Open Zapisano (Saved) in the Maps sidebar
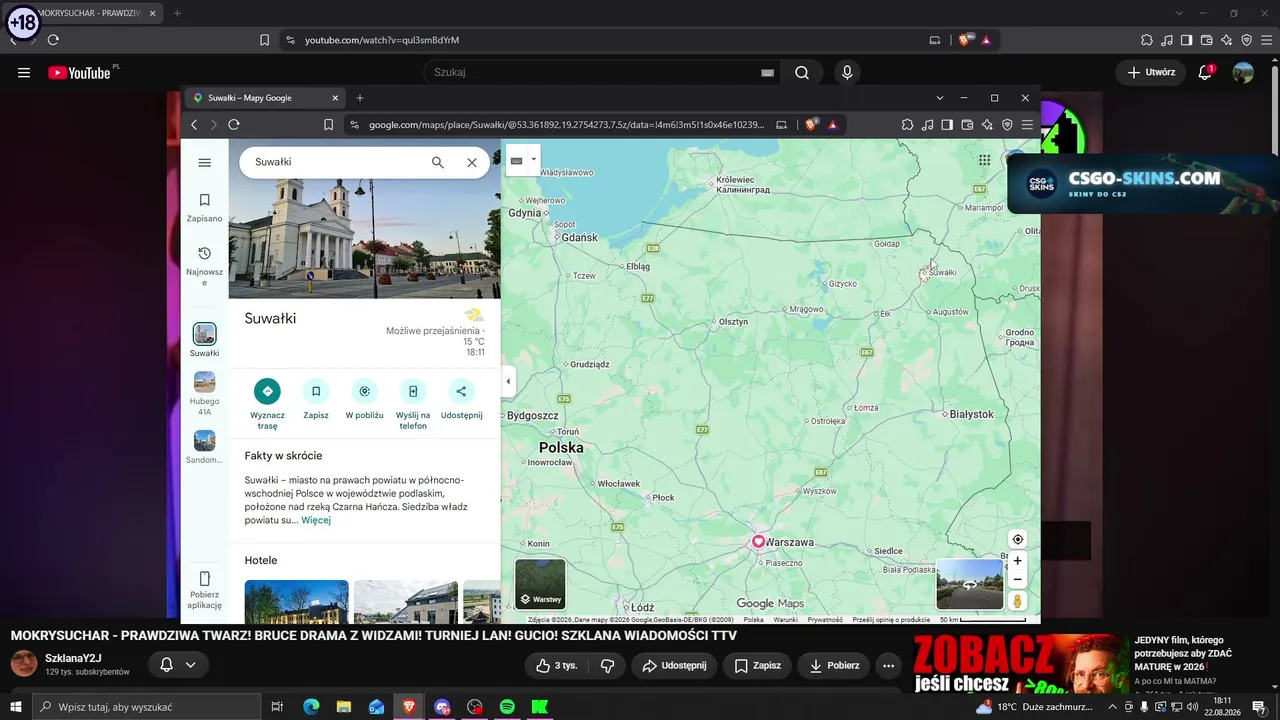Viewport: 1280px width, 720px height. click(x=205, y=207)
